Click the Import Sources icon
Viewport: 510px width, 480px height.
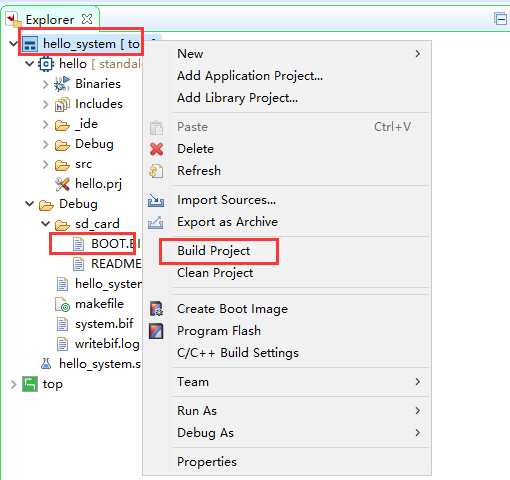pos(156,200)
